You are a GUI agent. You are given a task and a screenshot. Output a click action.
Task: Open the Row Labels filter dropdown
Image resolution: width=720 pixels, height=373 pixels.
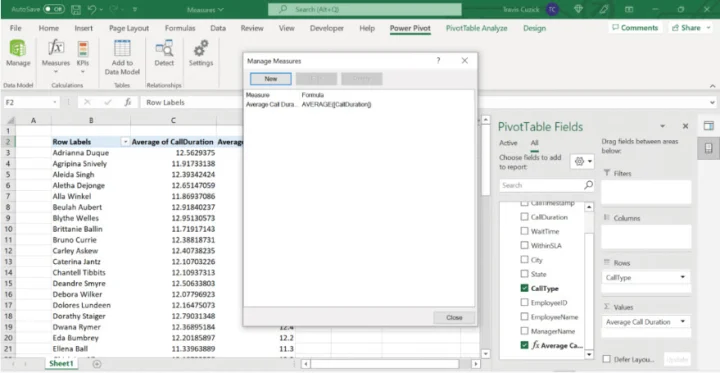click(x=125, y=142)
